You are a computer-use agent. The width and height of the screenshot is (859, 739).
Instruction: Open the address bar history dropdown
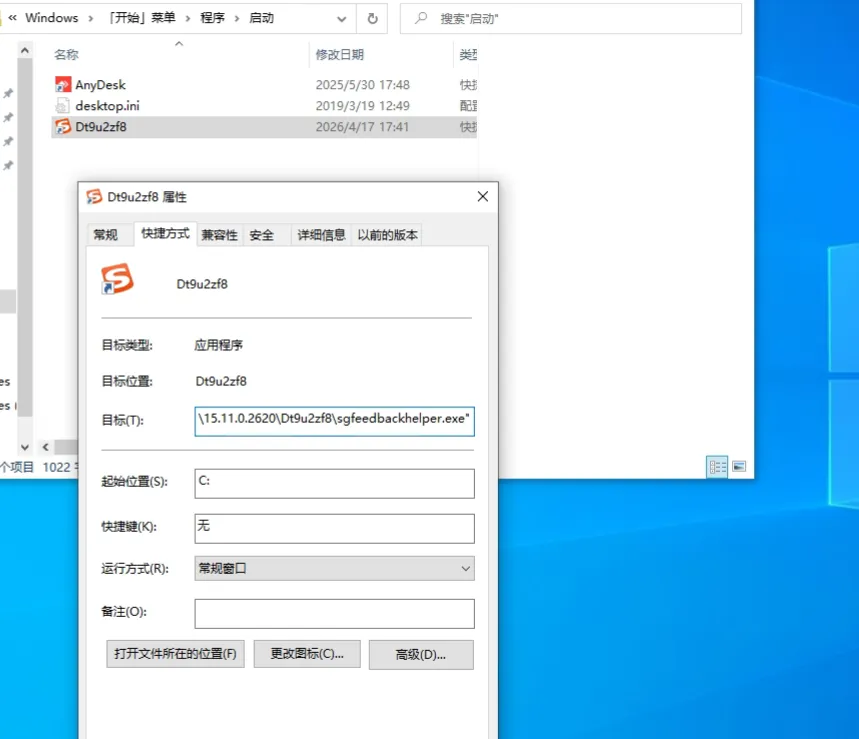click(341, 19)
